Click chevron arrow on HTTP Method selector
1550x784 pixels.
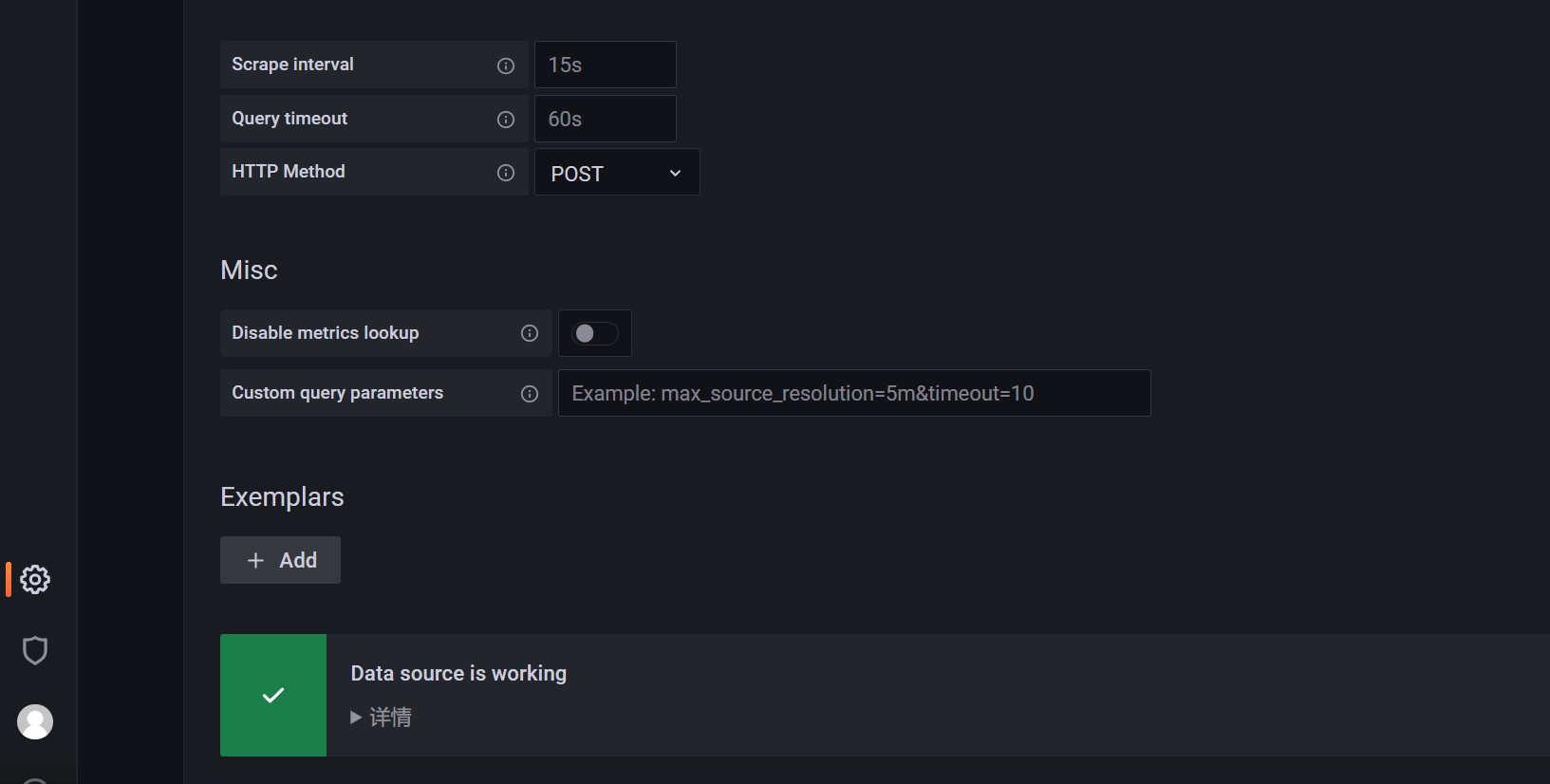[x=676, y=173]
